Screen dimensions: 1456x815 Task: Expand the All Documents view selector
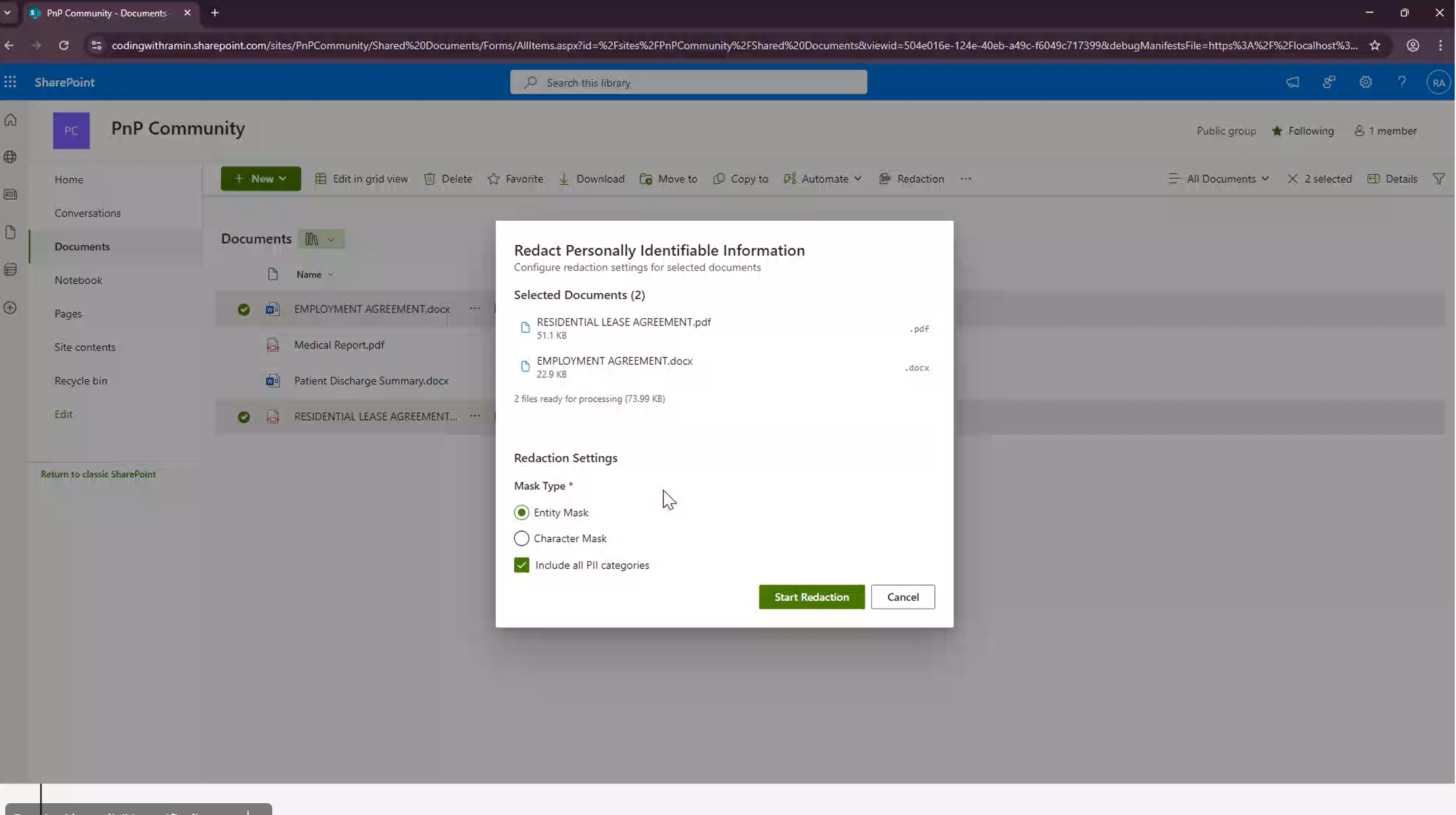1219,179
